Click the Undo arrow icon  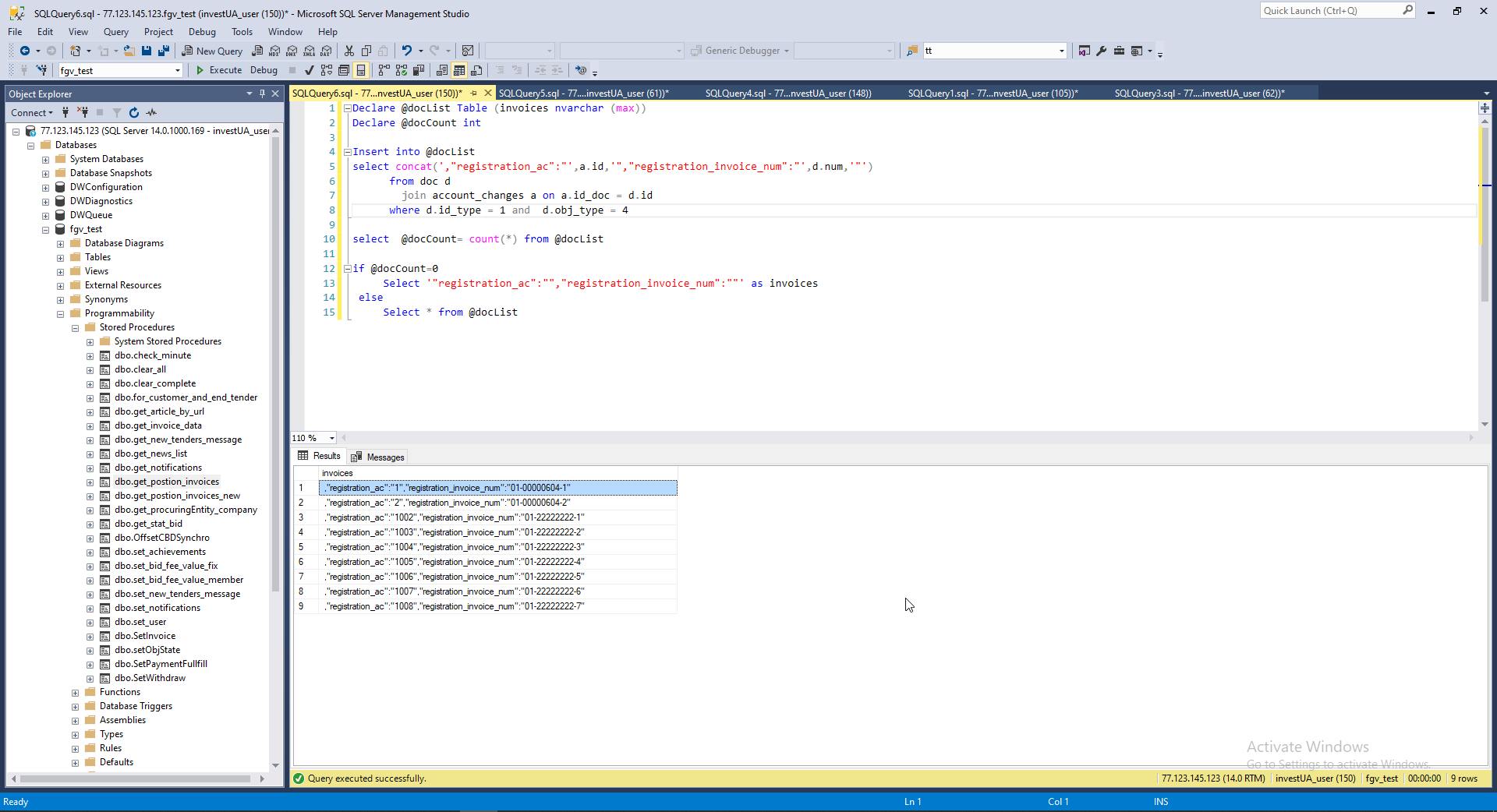pos(406,51)
